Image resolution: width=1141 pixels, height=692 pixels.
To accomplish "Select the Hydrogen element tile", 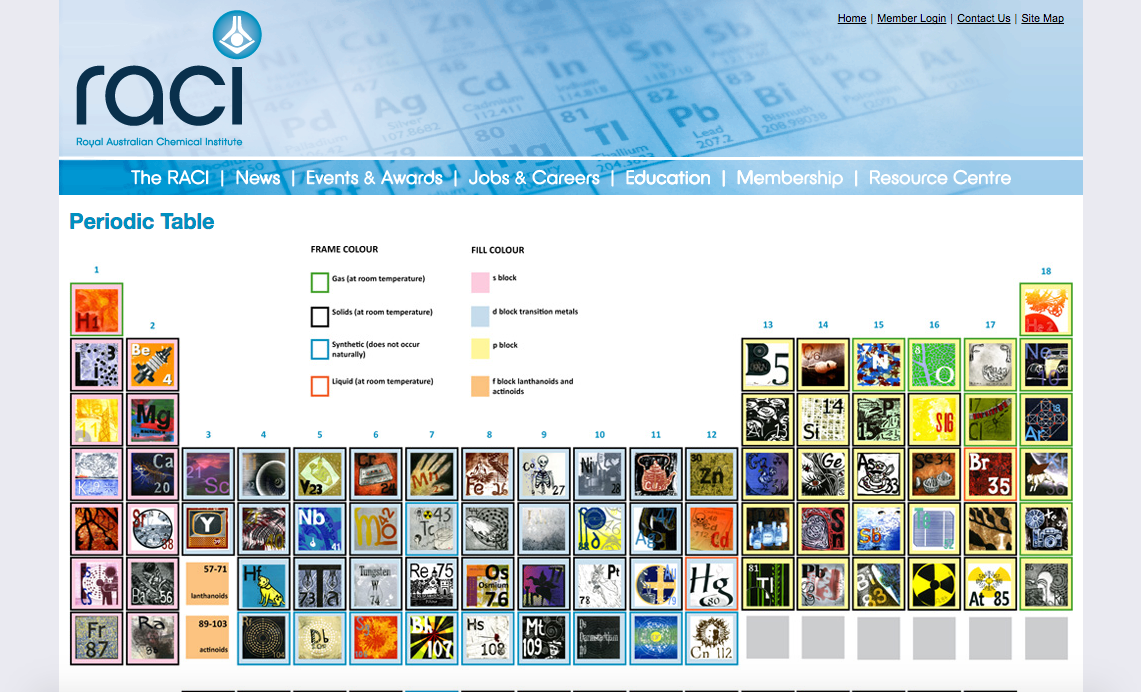I will [96, 309].
